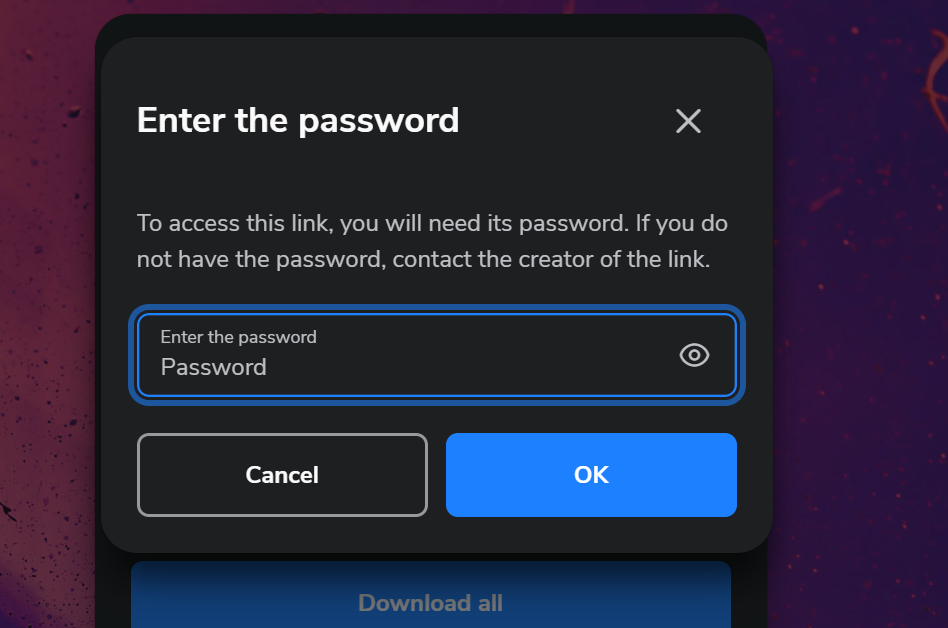
Task: Click the small "Enter the password" field label
Action: pos(238,337)
